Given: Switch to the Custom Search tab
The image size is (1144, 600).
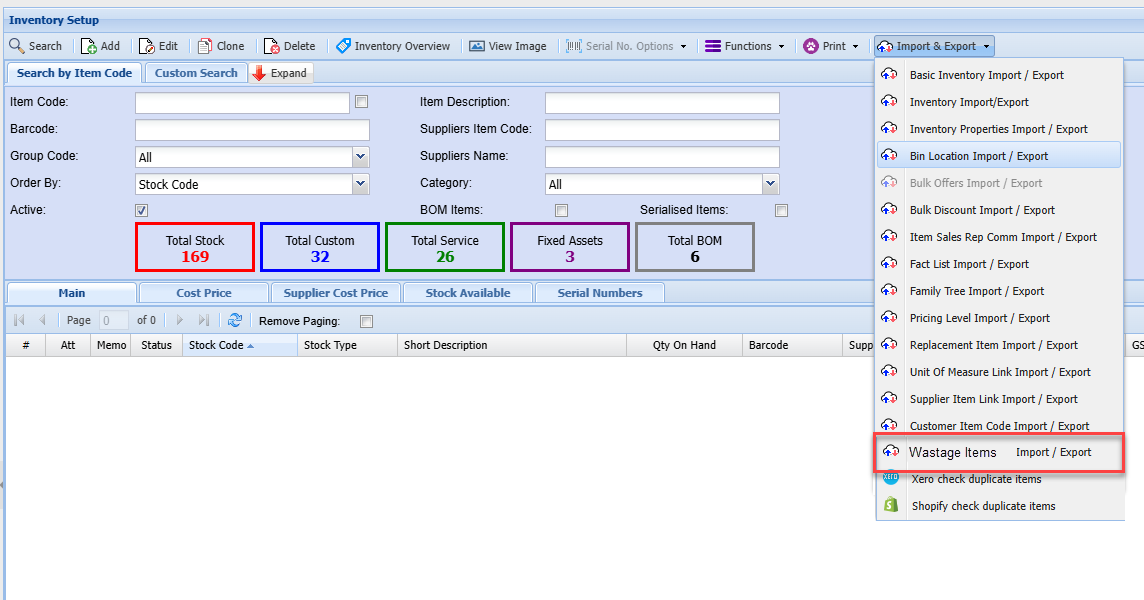Looking at the screenshot, I should pyautogui.click(x=196, y=73).
